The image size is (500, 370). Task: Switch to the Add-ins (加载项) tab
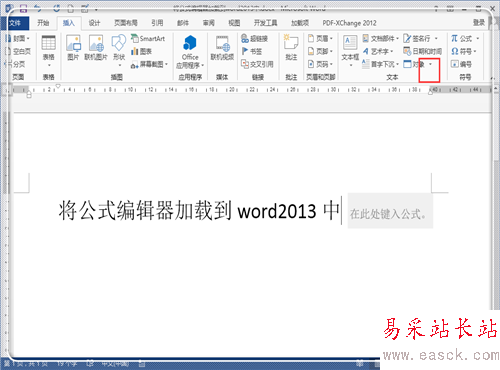[300, 23]
